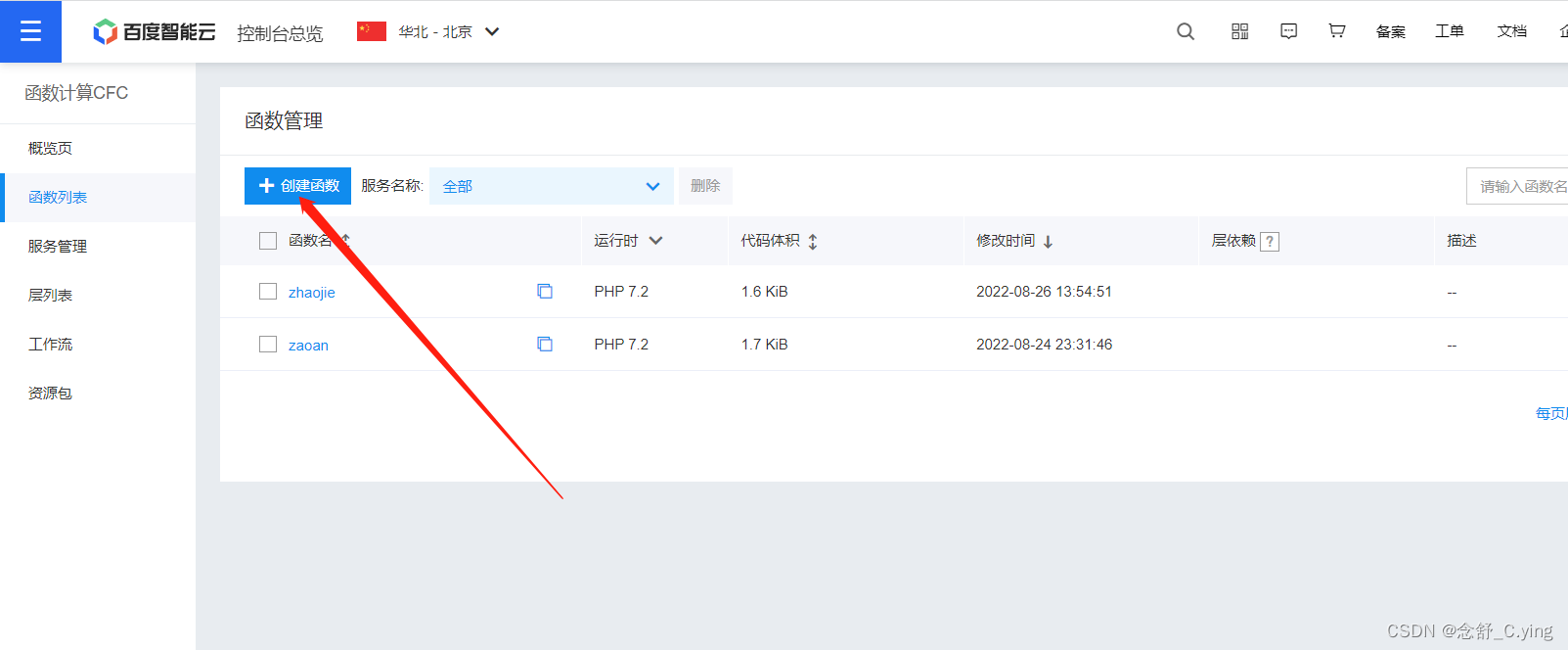Open 控制台总览 link
This screenshot has height=650, width=1568.
pyautogui.click(x=280, y=33)
